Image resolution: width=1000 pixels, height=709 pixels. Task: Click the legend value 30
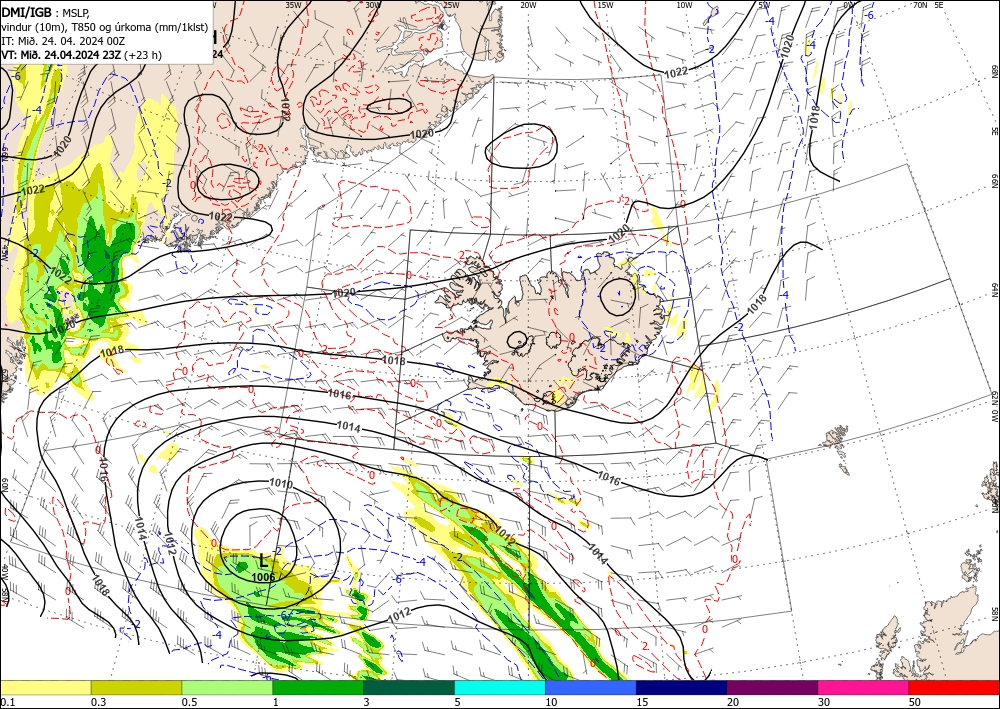pos(824,702)
